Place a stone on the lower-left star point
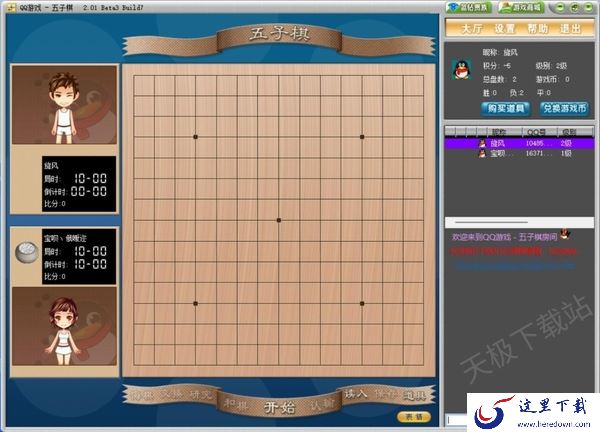Image resolution: width=600 pixels, height=432 pixels. tap(196, 303)
